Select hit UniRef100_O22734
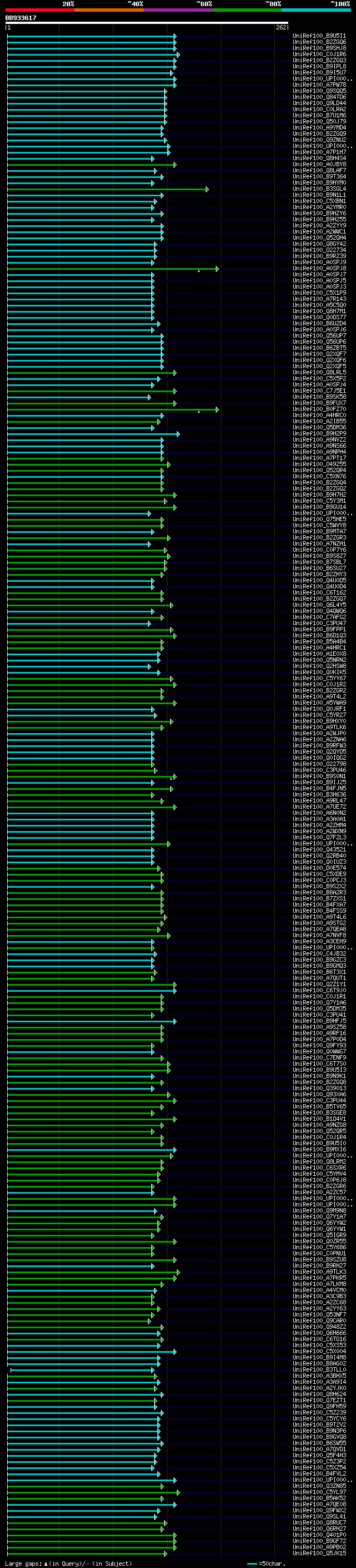Image resolution: width=356 pixels, height=1568 pixels. (319, 250)
